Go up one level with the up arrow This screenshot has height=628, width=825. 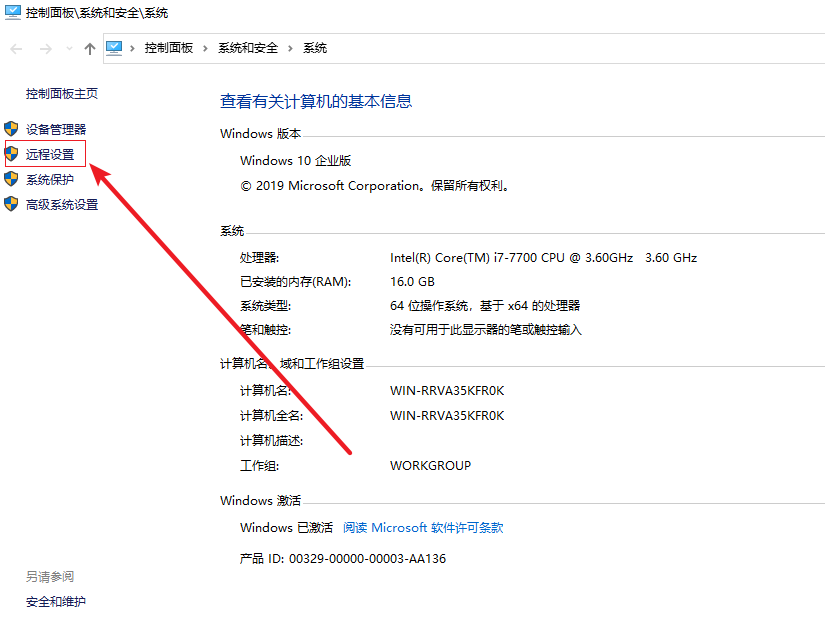click(90, 49)
